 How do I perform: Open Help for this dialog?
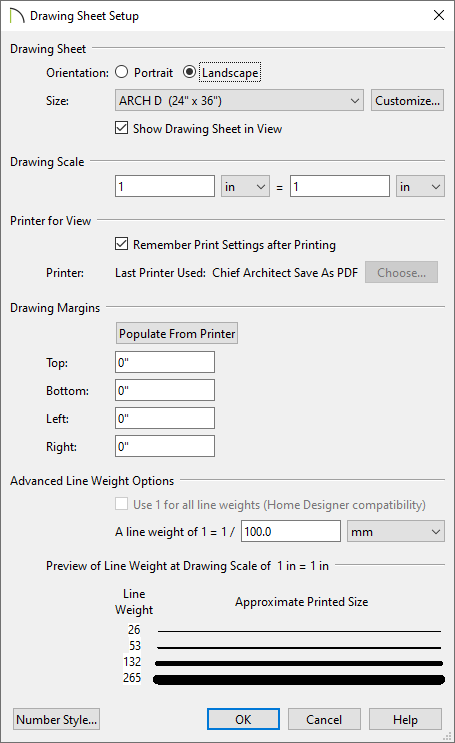tap(405, 719)
